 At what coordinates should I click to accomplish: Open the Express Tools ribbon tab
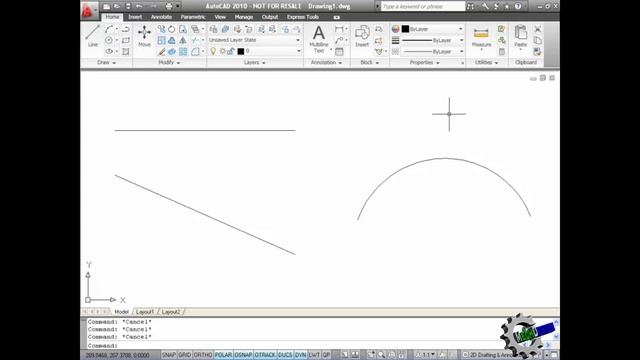(x=303, y=17)
